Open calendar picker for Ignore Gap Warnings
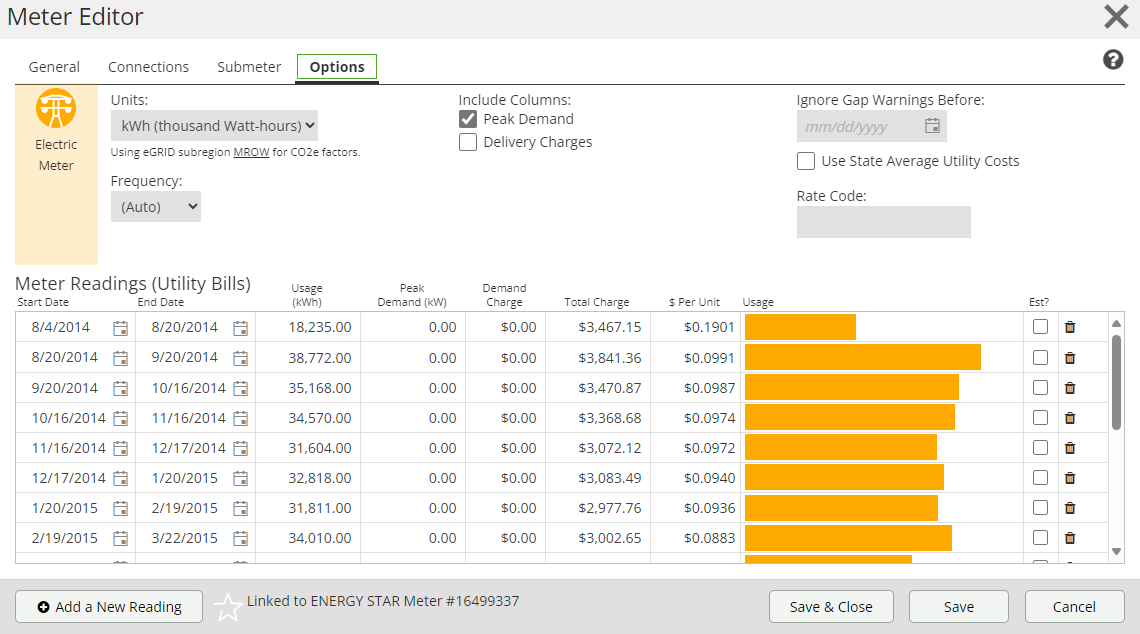This screenshot has width=1140, height=634. click(932, 126)
